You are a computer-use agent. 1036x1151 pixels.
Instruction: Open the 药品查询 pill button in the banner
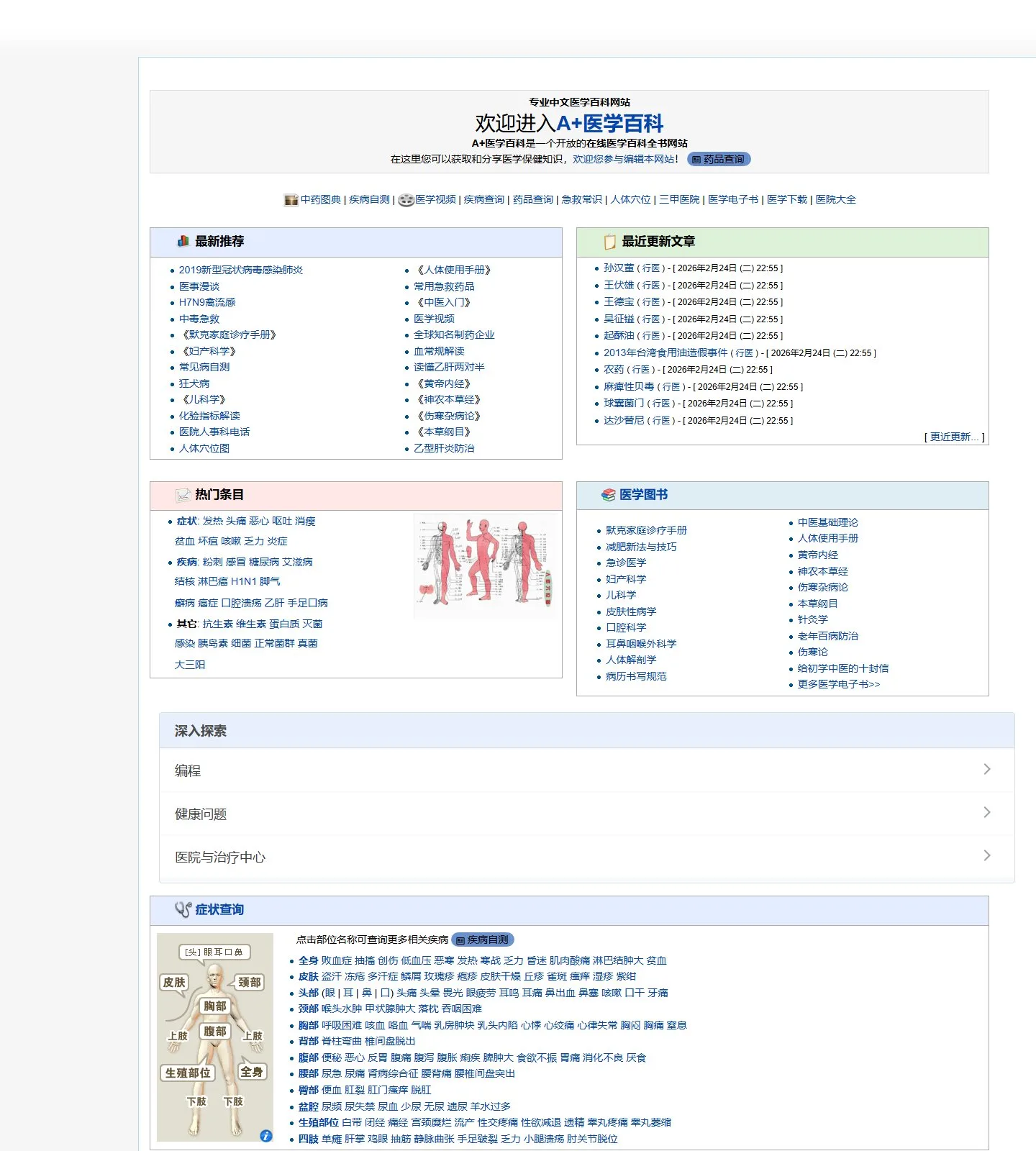click(719, 159)
